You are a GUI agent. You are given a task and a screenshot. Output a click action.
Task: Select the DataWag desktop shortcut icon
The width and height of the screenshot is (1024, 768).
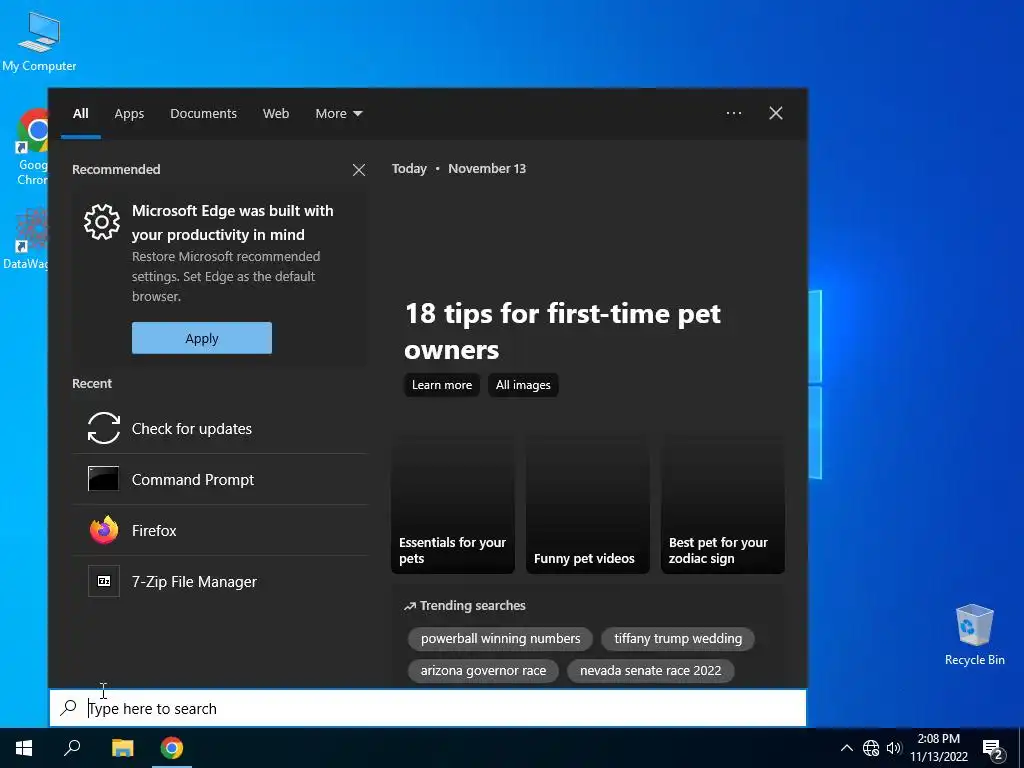(26, 238)
